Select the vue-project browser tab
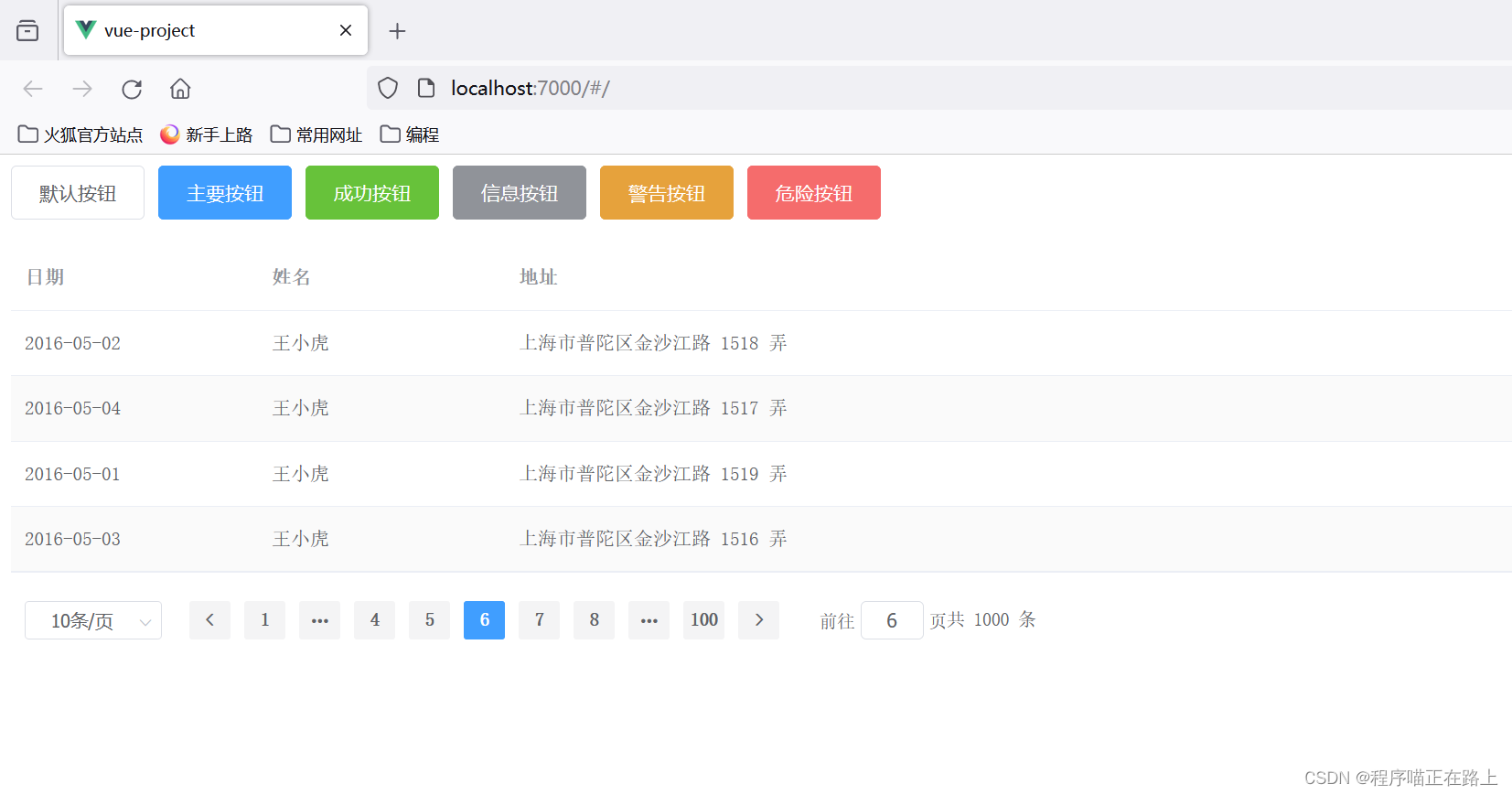The width and height of the screenshot is (1512, 795). pyautogui.click(x=216, y=30)
